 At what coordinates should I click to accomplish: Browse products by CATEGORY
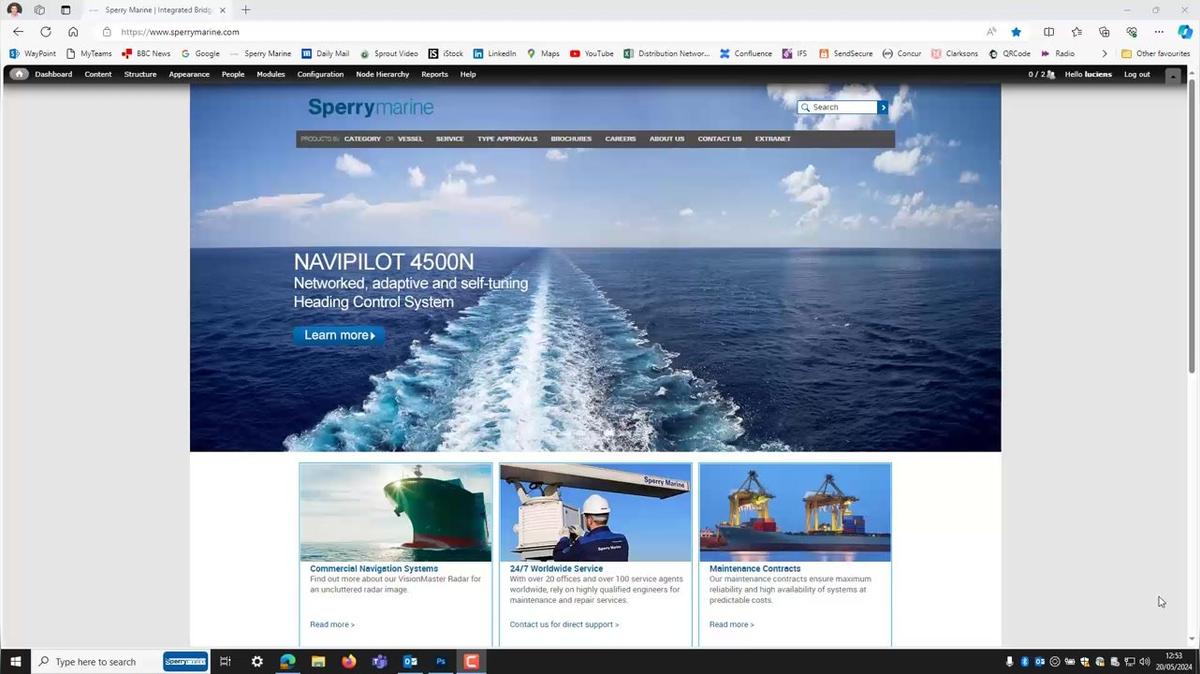tap(362, 139)
